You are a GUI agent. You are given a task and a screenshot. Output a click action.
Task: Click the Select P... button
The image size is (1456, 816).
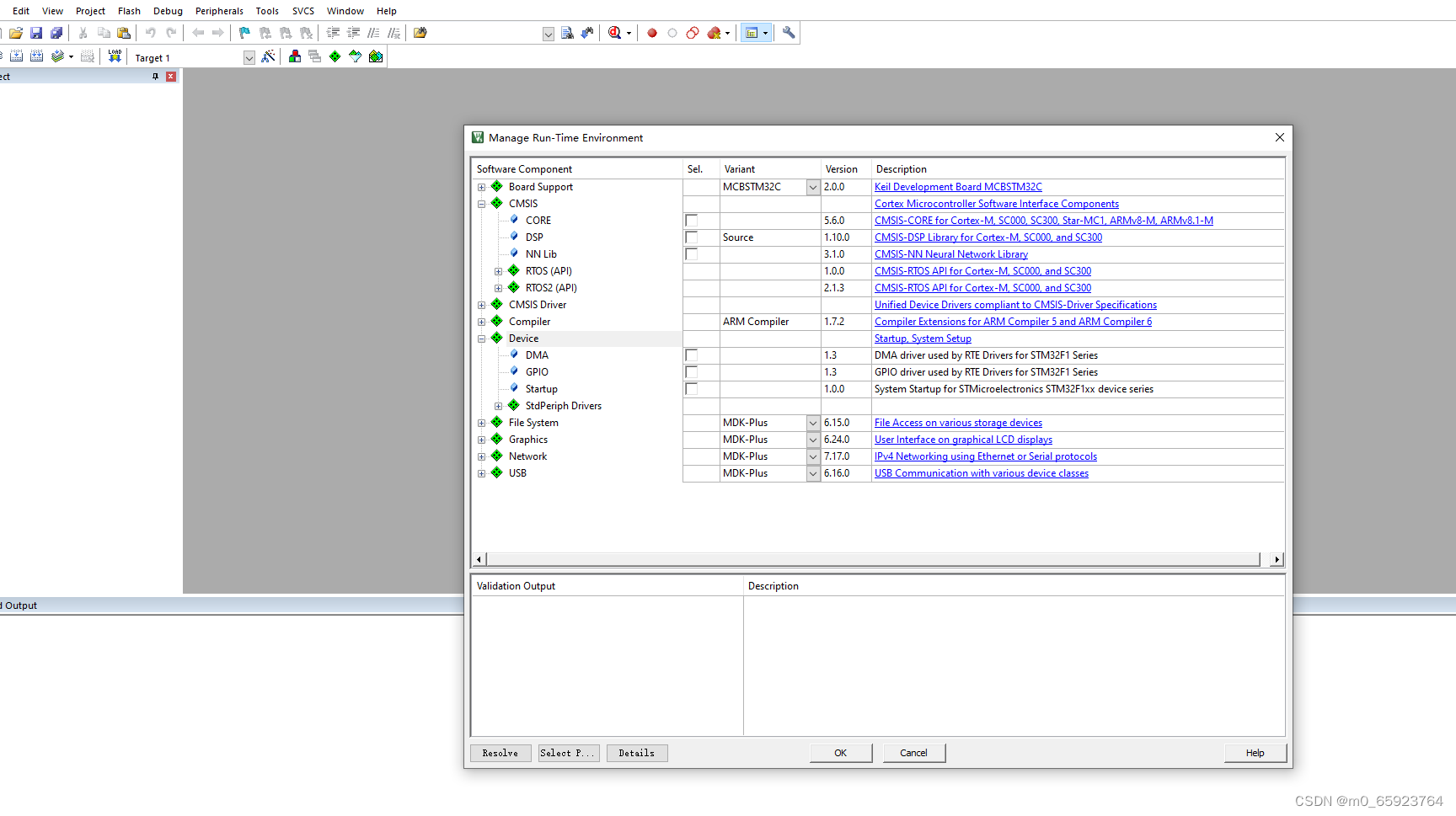[569, 753]
